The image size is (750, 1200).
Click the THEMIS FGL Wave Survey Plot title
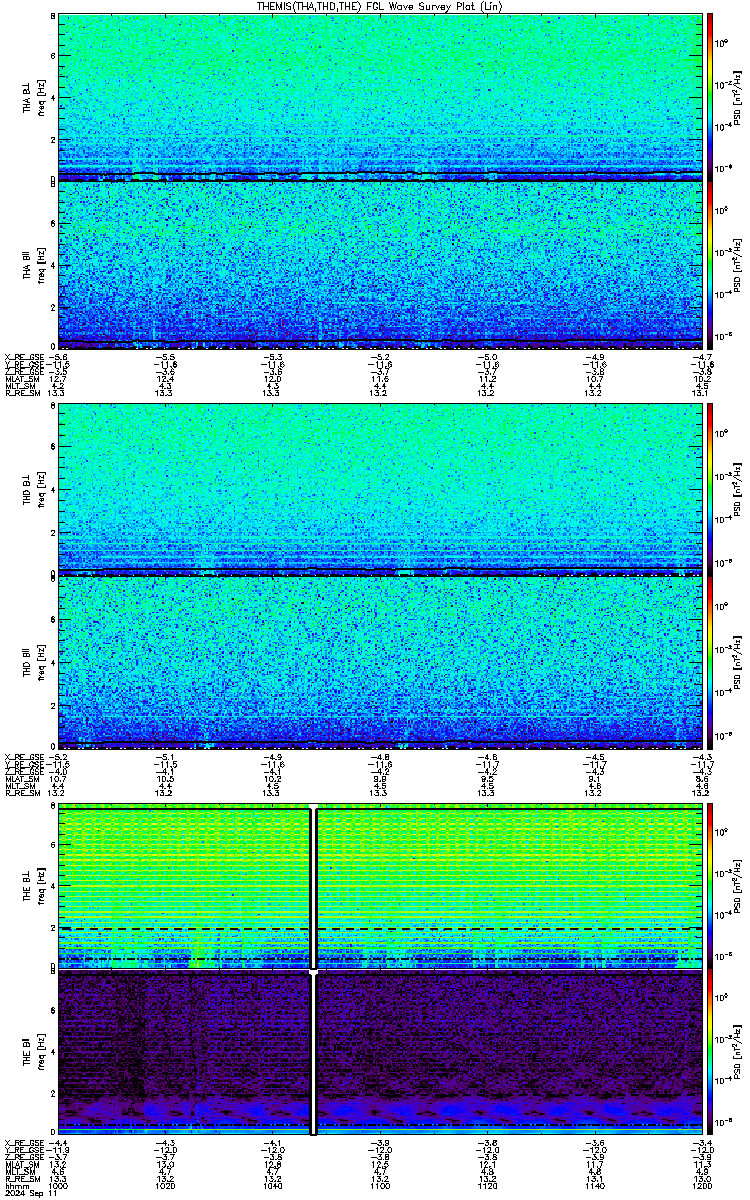point(379,6)
